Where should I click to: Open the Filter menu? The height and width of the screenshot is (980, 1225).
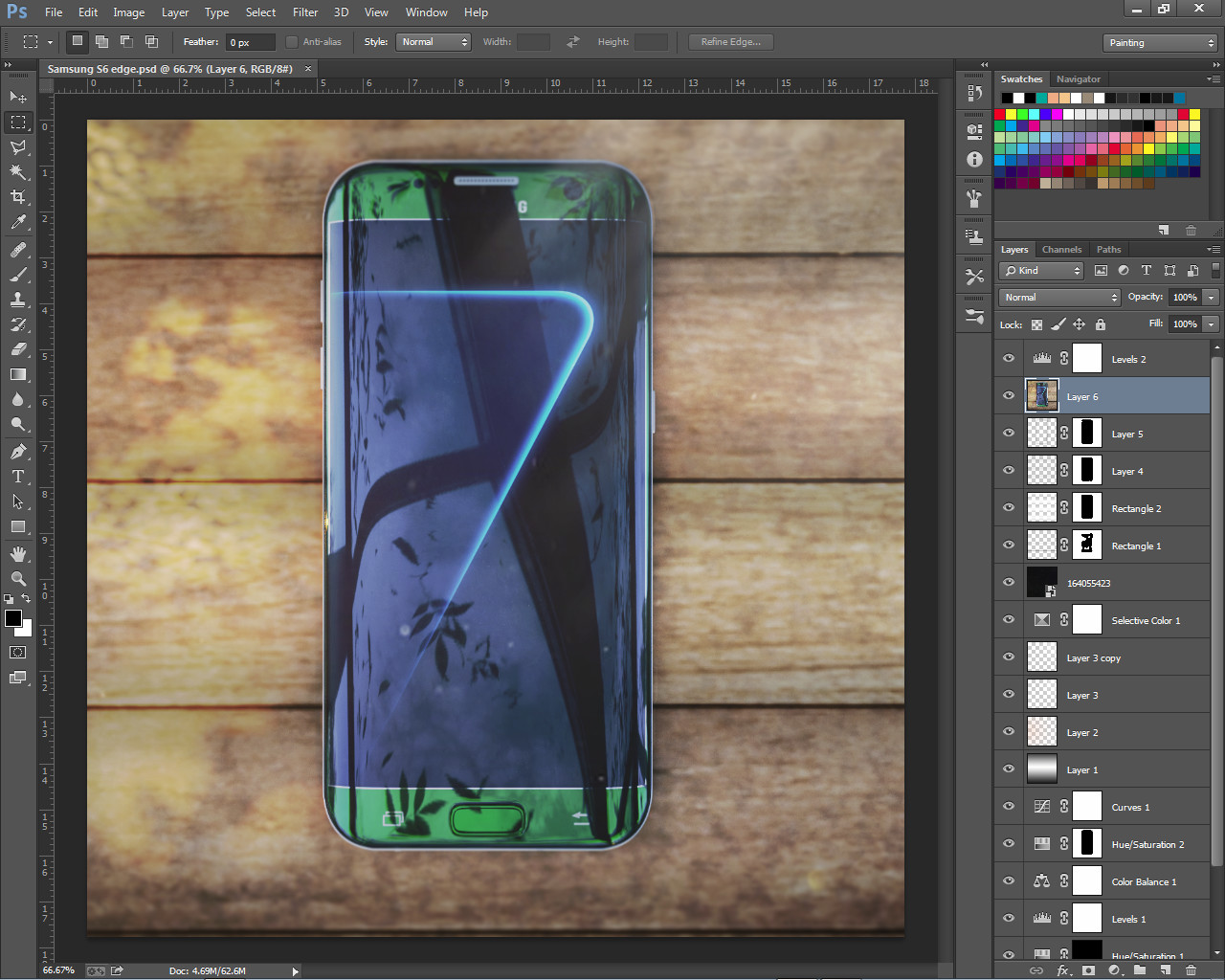click(x=305, y=12)
